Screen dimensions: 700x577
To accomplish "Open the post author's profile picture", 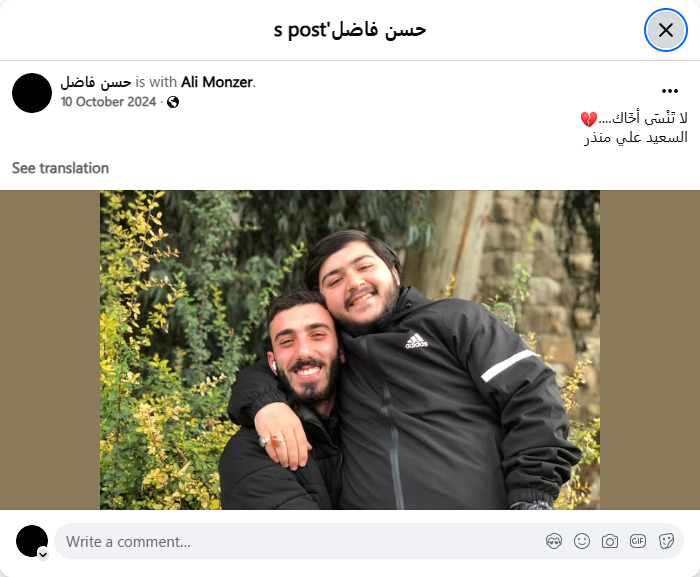I will (x=32, y=93).
